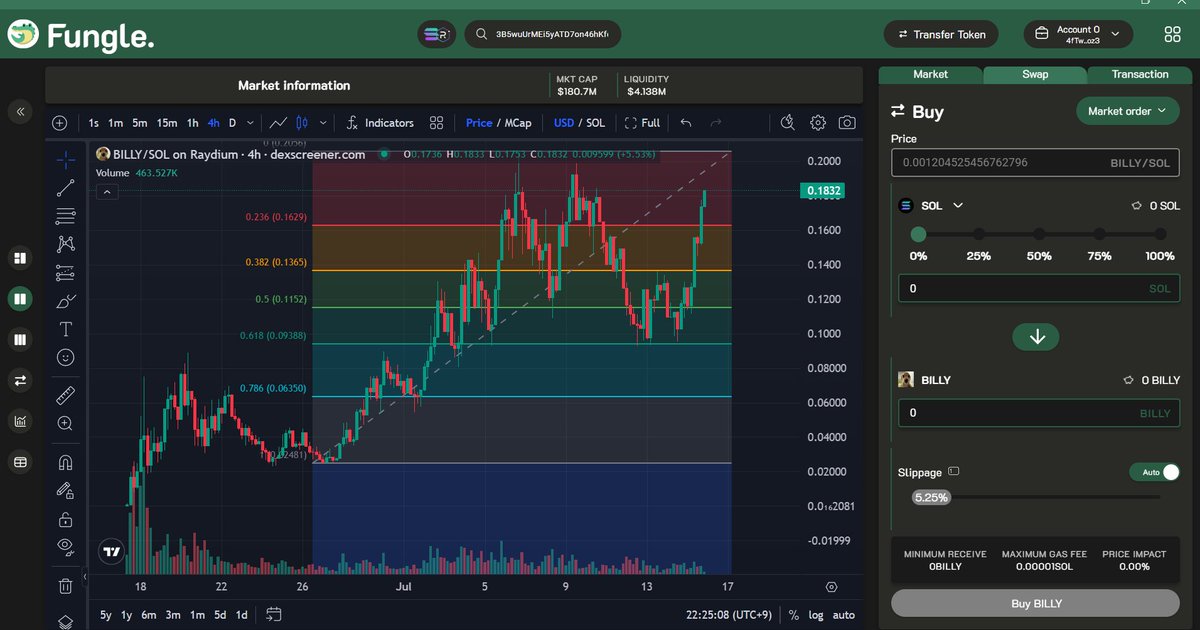Choose the chart patterns tool
The image size is (1200, 630).
[x=66, y=243]
